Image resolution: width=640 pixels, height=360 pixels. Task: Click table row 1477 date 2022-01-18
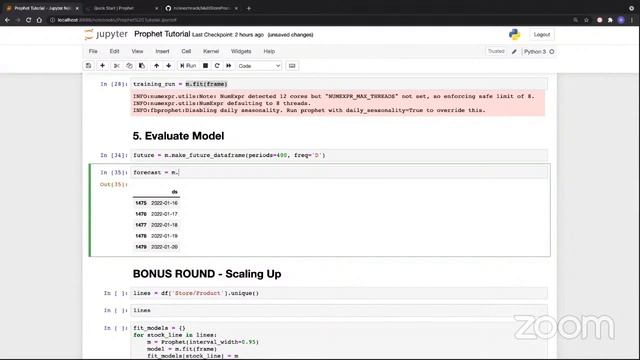(x=156, y=225)
